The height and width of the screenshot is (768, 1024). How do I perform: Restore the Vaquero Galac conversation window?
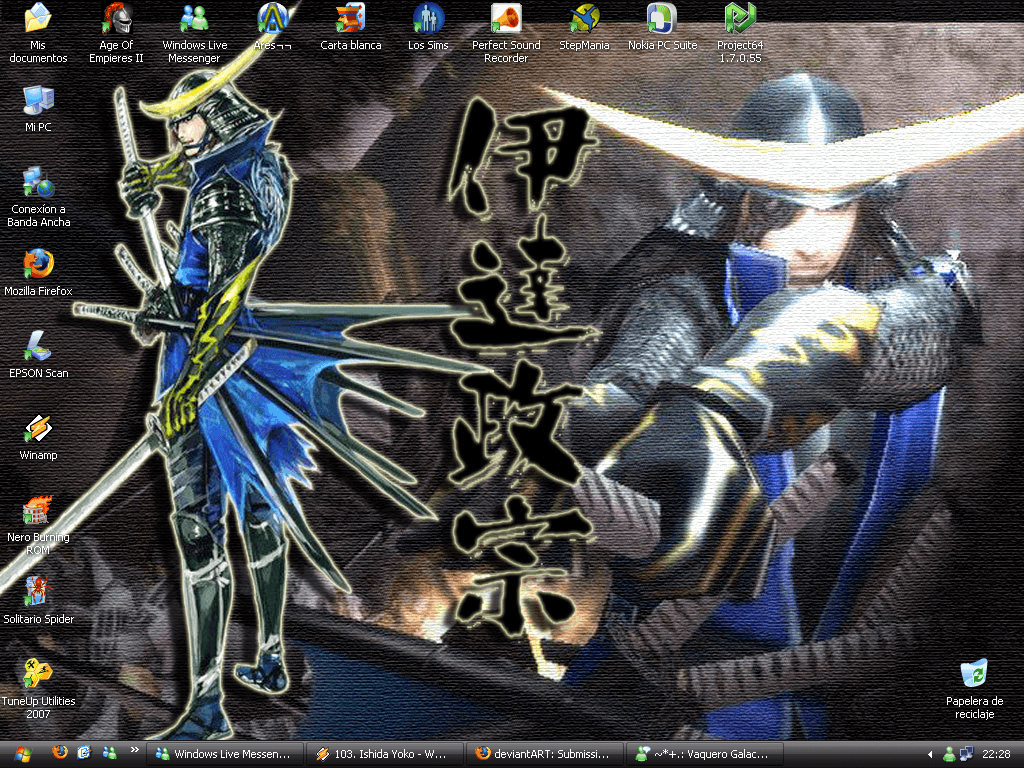(703, 754)
